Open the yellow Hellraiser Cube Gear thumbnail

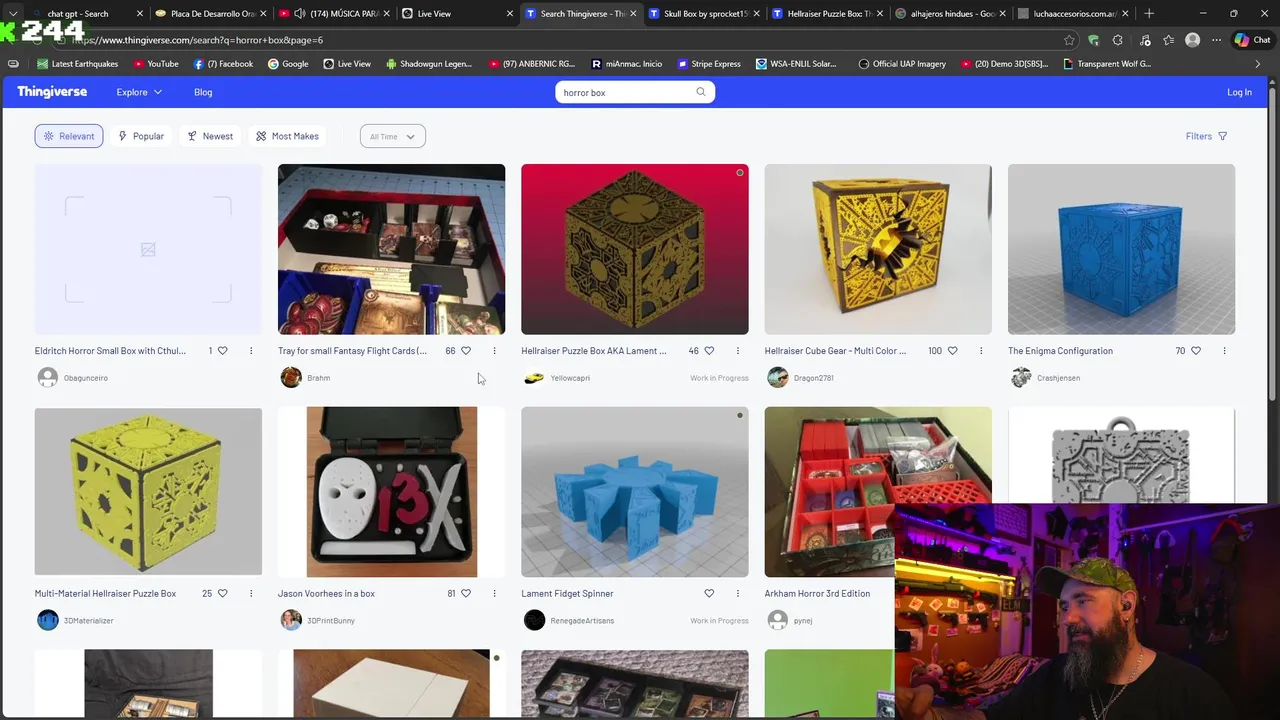coord(878,249)
